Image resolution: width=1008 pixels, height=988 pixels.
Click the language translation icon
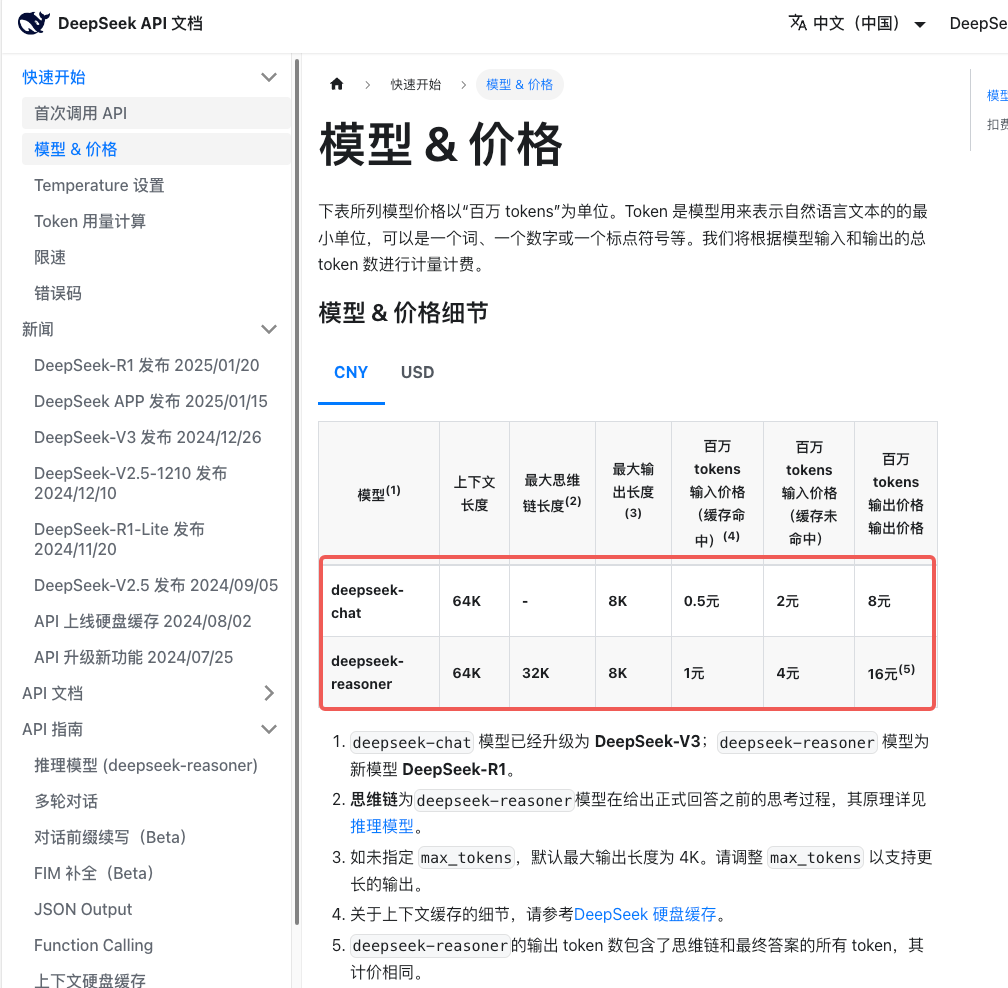(x=796, y=22)
